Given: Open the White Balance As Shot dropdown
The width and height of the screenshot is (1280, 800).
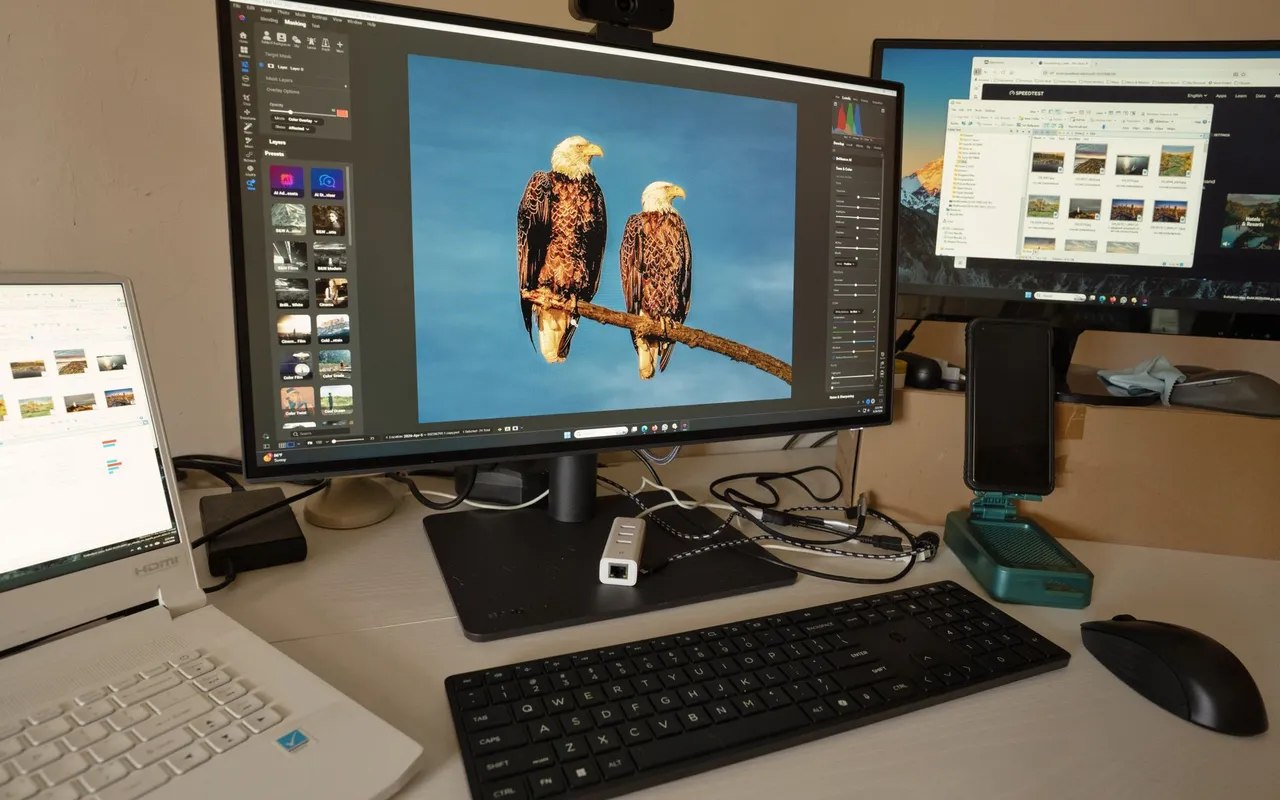Looking at the screenshot, I should (848, 312).
